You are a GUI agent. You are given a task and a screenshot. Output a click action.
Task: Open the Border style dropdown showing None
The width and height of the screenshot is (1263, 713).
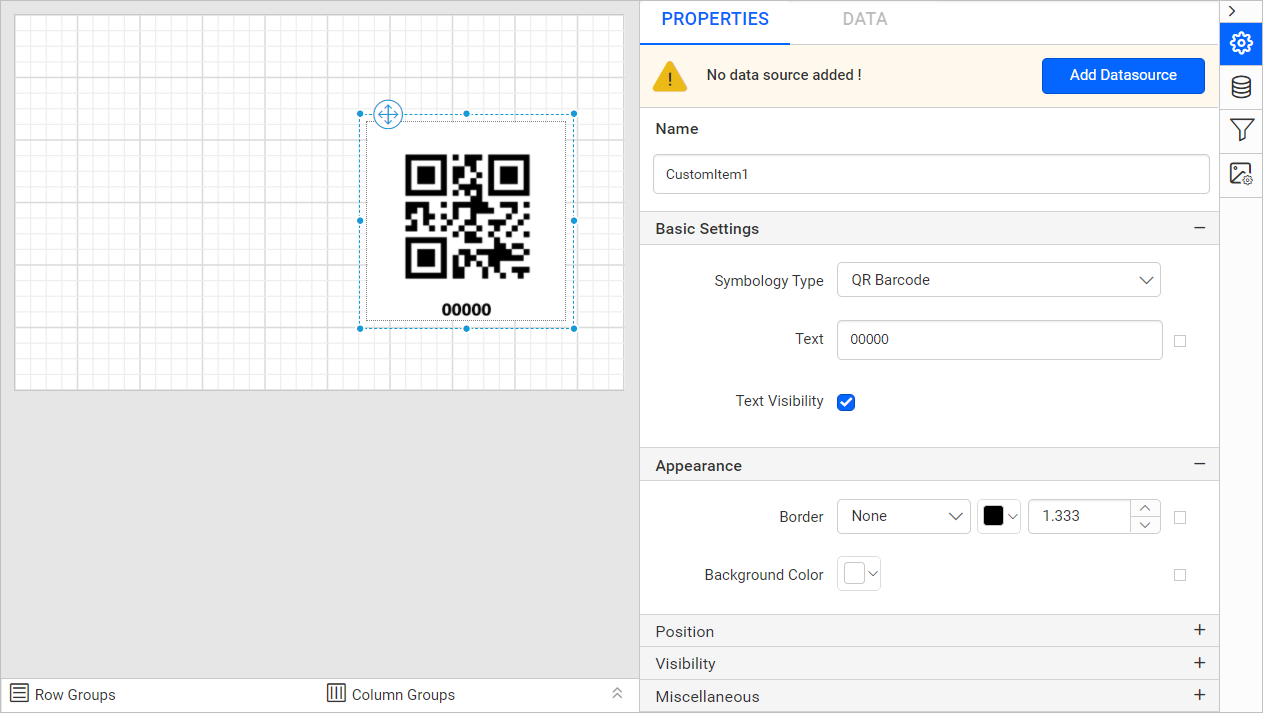click(904, 516)
